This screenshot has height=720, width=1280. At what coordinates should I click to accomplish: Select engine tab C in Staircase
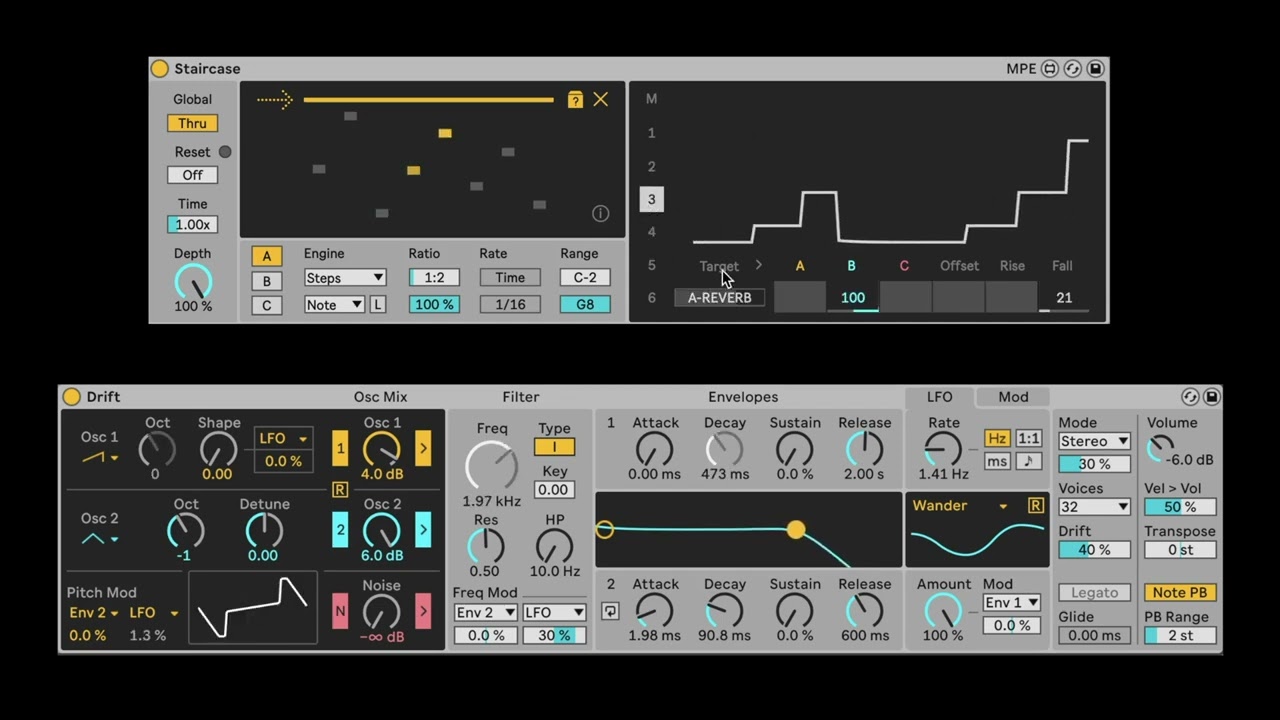point(266,306)
